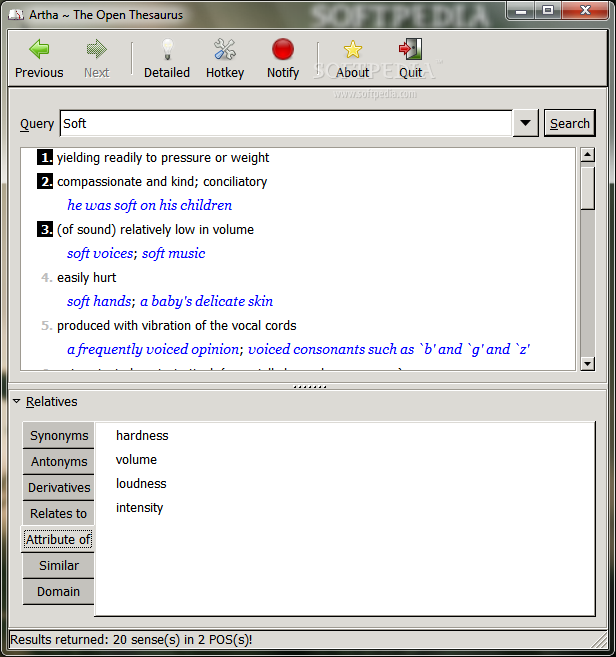Select the Attribute of tab
The height and width of the screenshot is (657, 616).
[58, 540]
